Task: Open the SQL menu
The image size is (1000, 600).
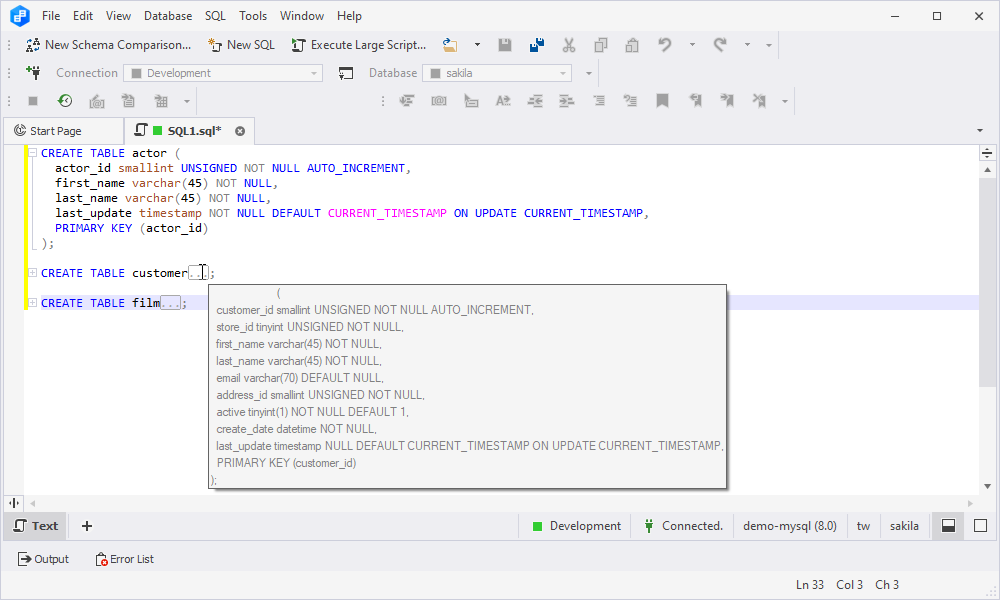Action: pyautogui.click(x=216, y=16)
